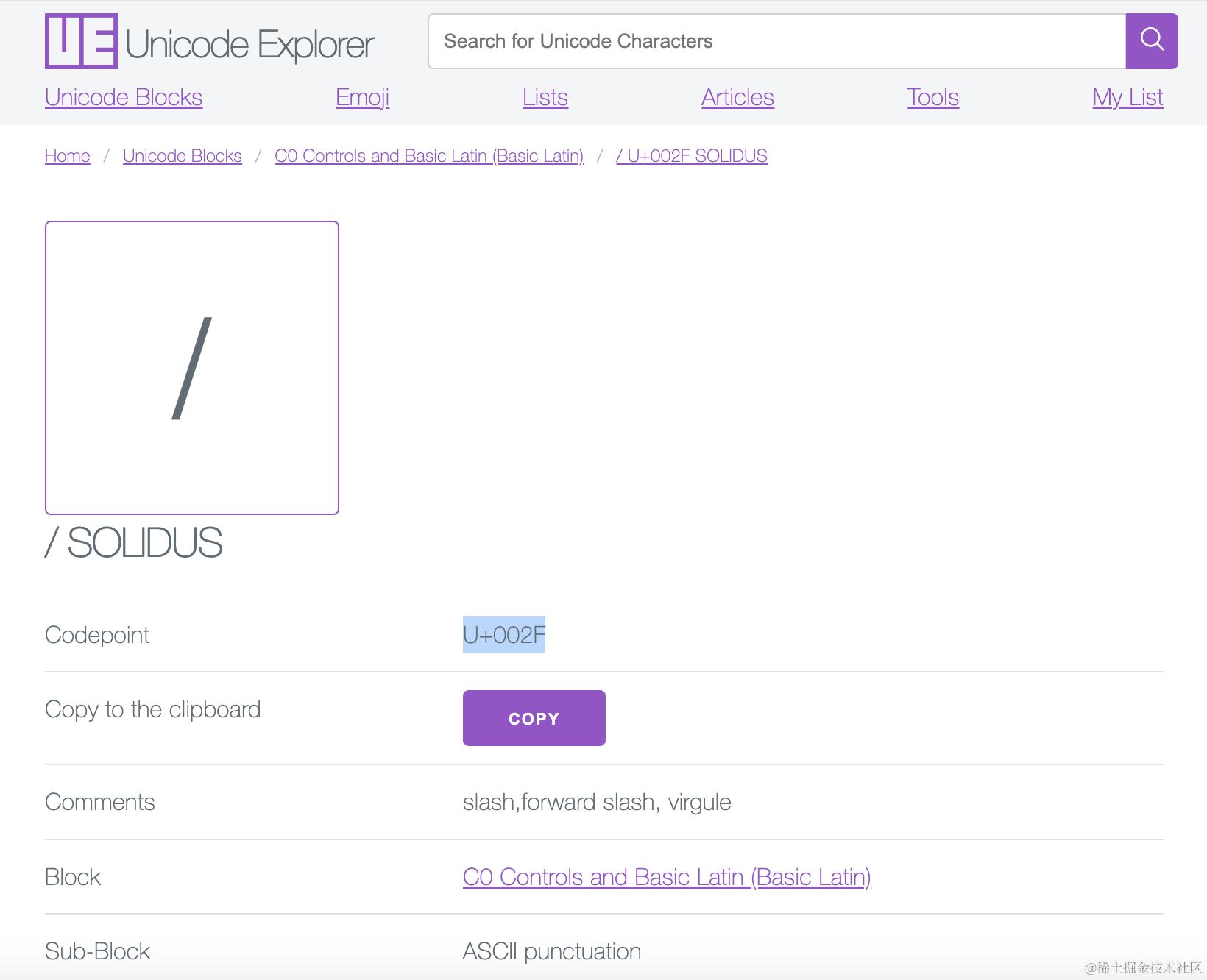Screen dimensions: 1207x980
Task: Click the Unicode Blocks breadcrumb link
Action: 183,156
